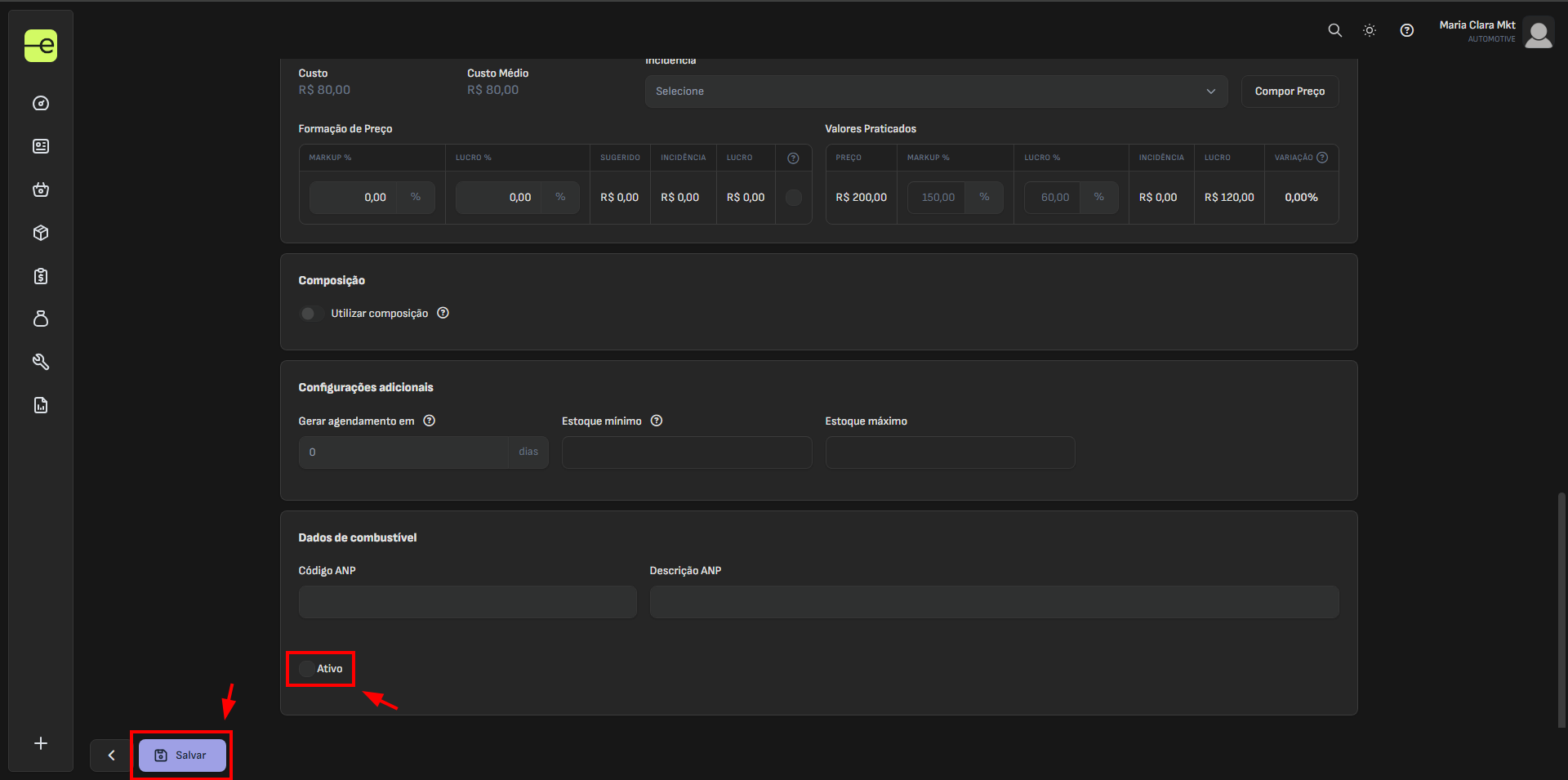Open the Incidência Selecione dropdown

936,91
